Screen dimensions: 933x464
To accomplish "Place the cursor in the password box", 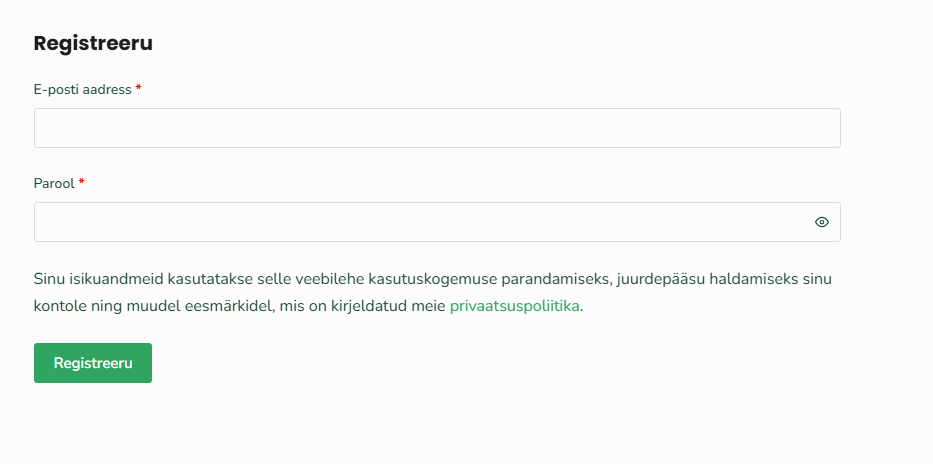I will 420,222.
